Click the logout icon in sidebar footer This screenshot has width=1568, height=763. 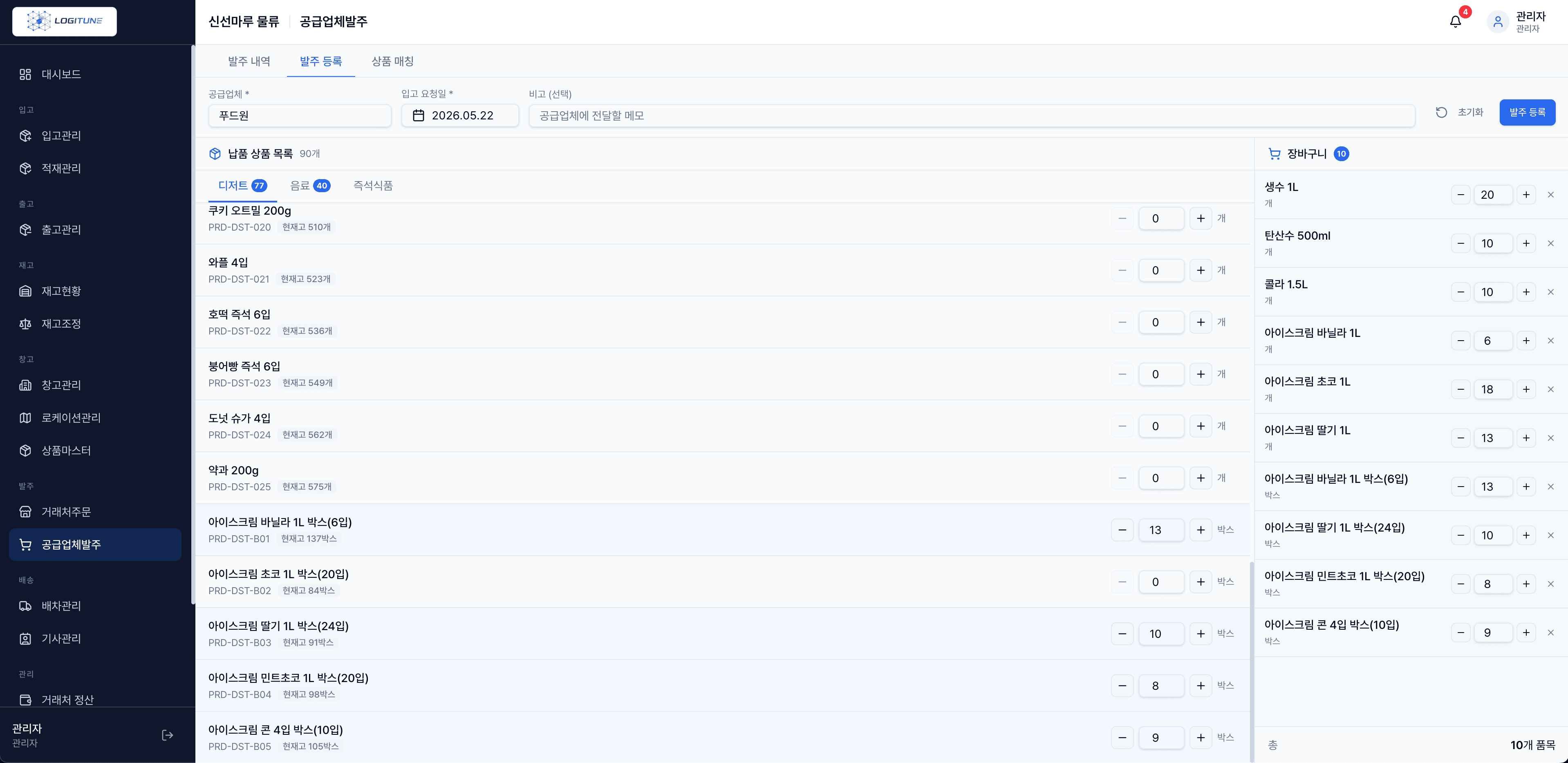[x=168, y=735]
